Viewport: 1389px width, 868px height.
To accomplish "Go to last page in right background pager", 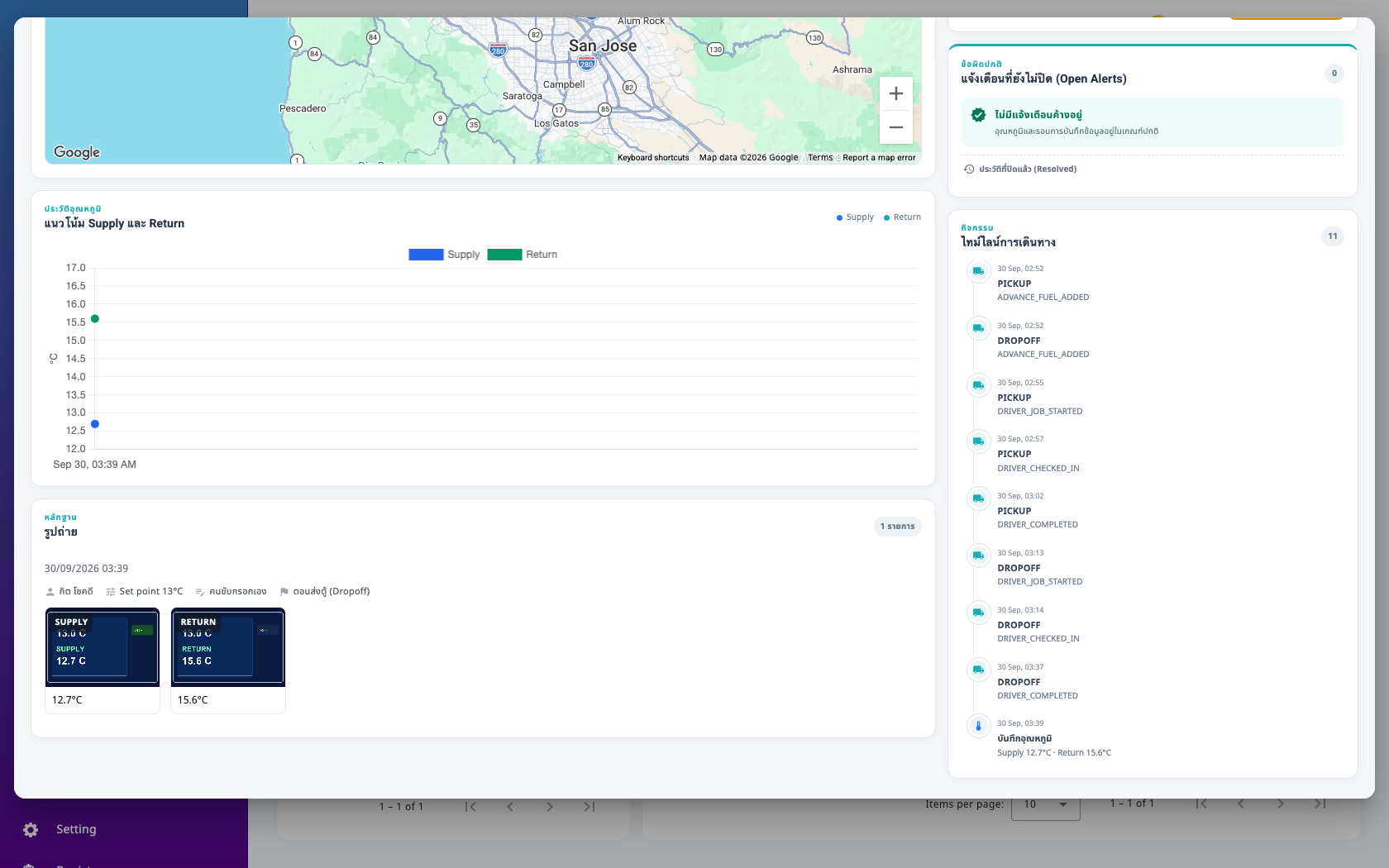I will 1320,804.
